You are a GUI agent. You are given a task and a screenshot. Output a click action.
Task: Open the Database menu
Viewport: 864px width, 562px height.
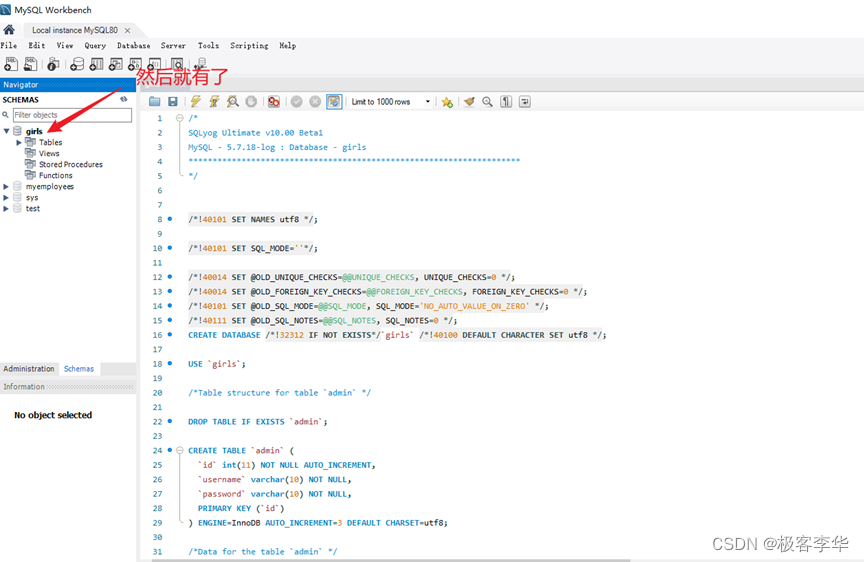[x=133, y=46]
